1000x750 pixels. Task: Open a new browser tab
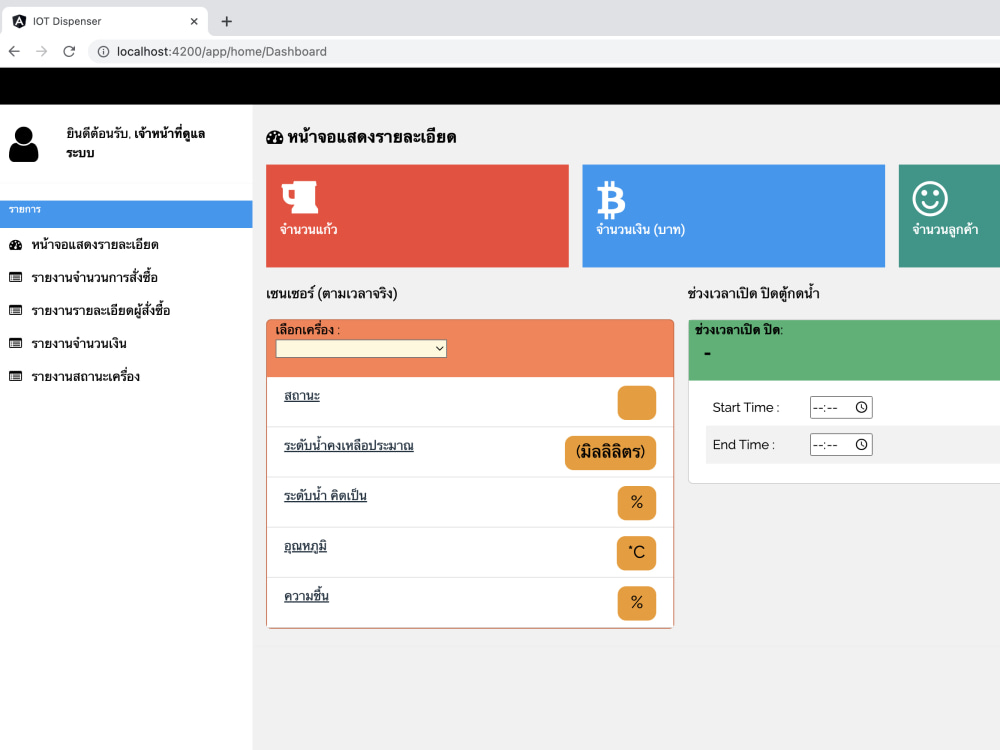pyautogui.click(x=226, y=22)
